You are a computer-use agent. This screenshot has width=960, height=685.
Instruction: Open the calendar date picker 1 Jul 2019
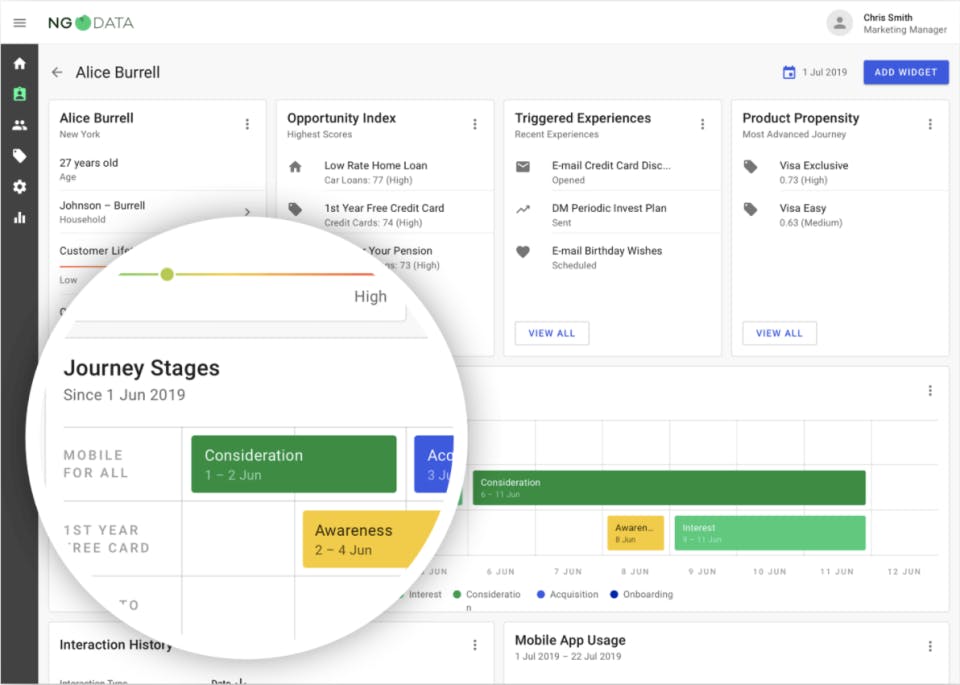[x=814, y=72]
